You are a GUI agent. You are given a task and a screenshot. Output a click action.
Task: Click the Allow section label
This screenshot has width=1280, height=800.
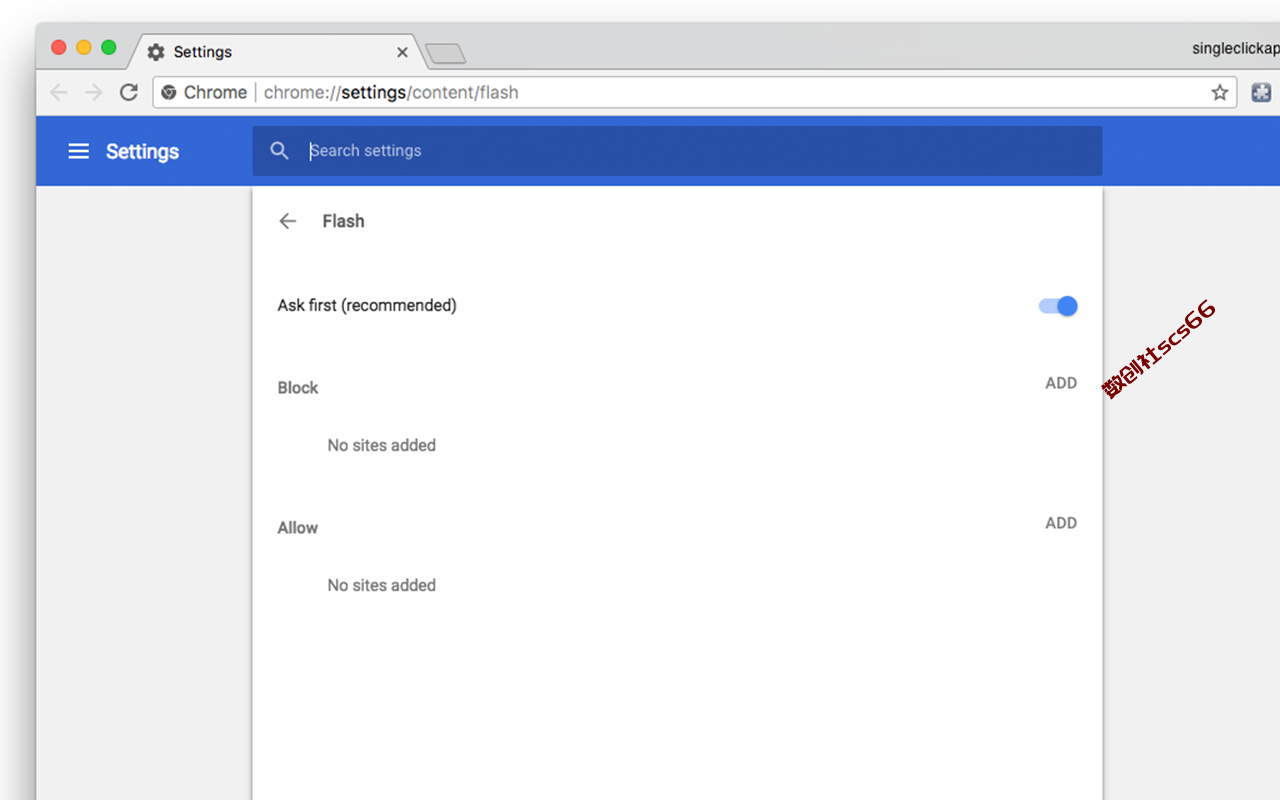coord(298,528)
